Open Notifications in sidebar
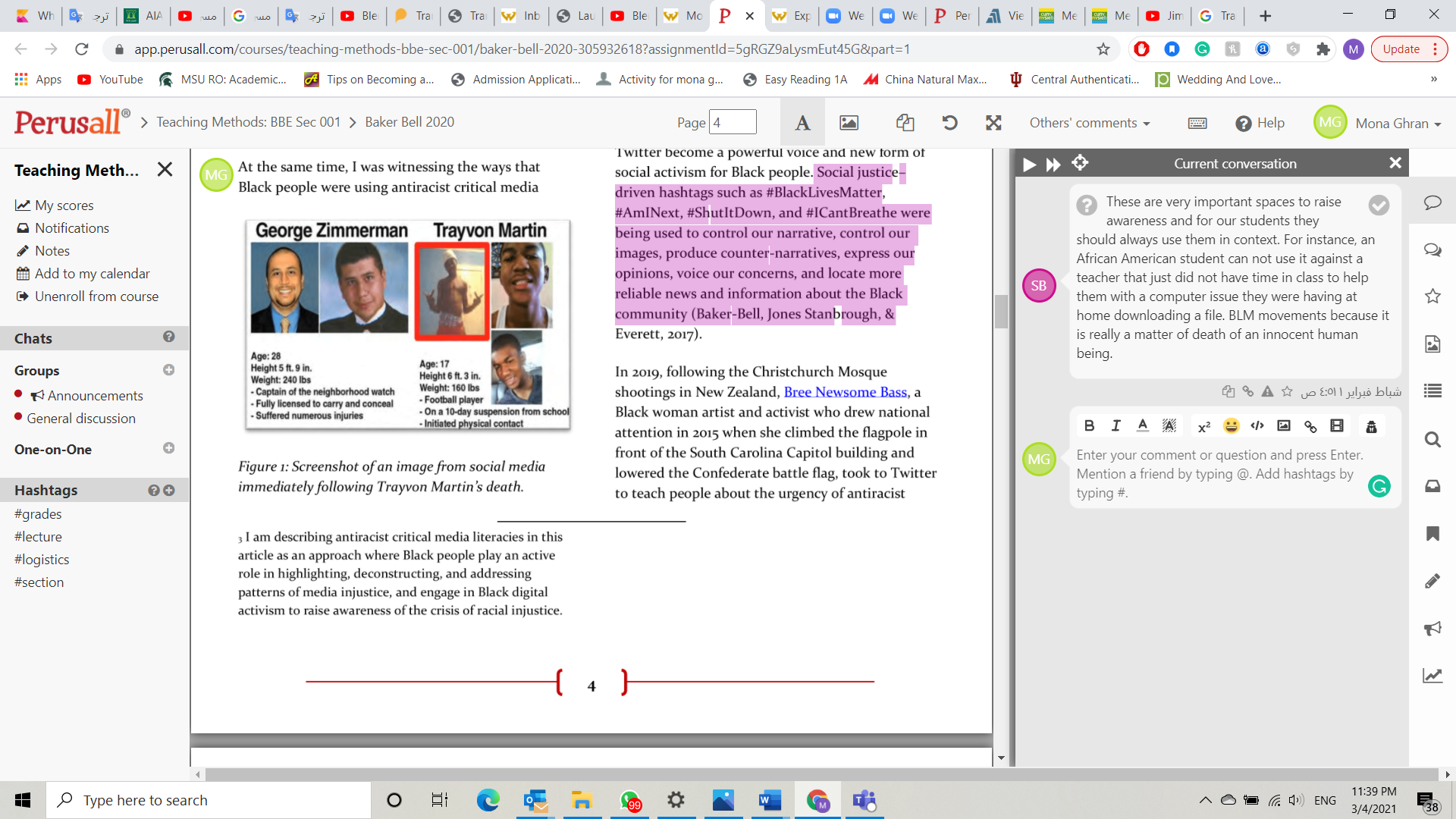This screenshot has height=819, width=1456. (62, 228)
